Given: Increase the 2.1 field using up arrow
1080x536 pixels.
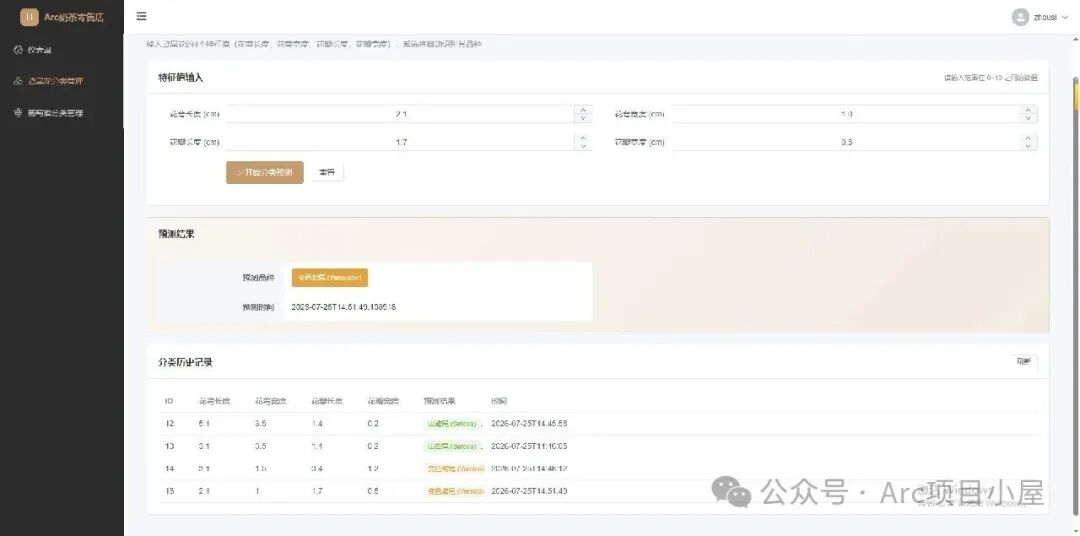Looking at the screenshot, I should tap(583, 110).
